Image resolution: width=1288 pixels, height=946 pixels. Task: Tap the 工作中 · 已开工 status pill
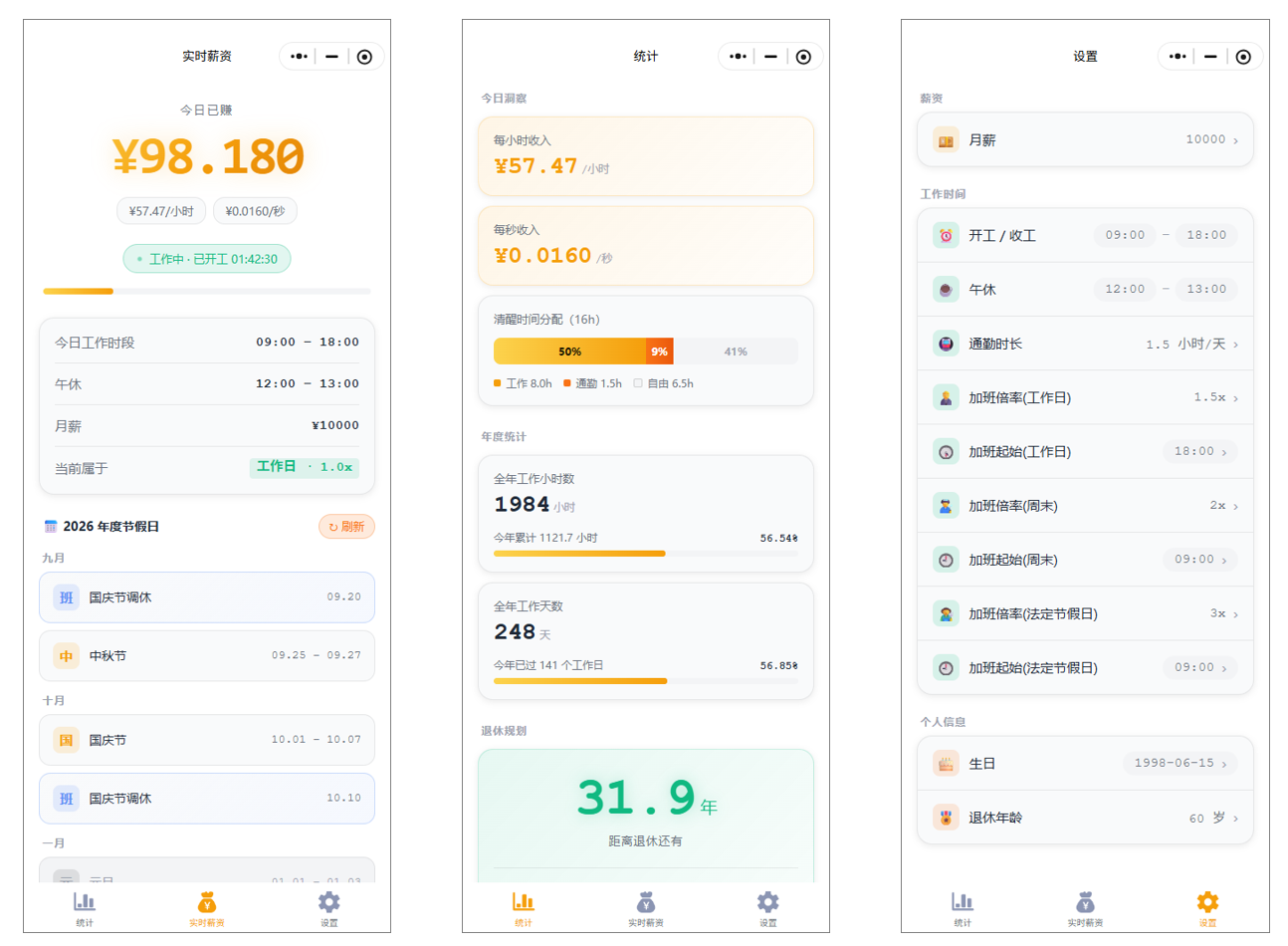point(207,259)
